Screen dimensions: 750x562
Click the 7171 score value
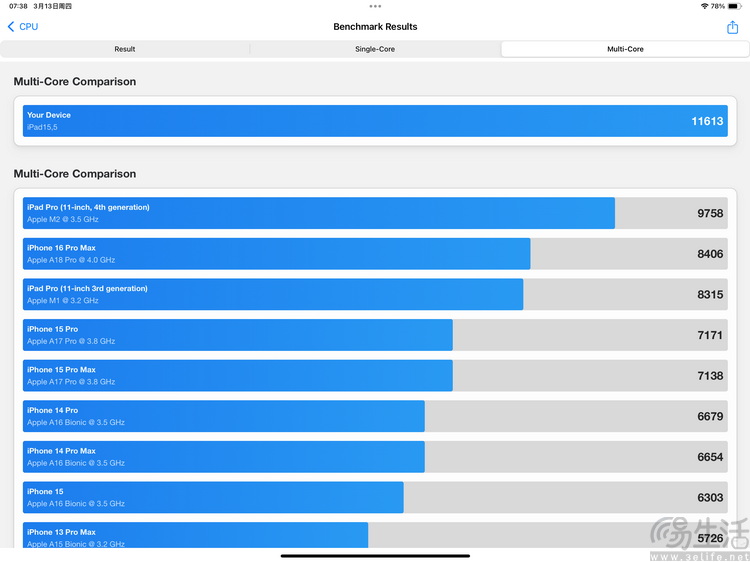click(x=710, y=335)
